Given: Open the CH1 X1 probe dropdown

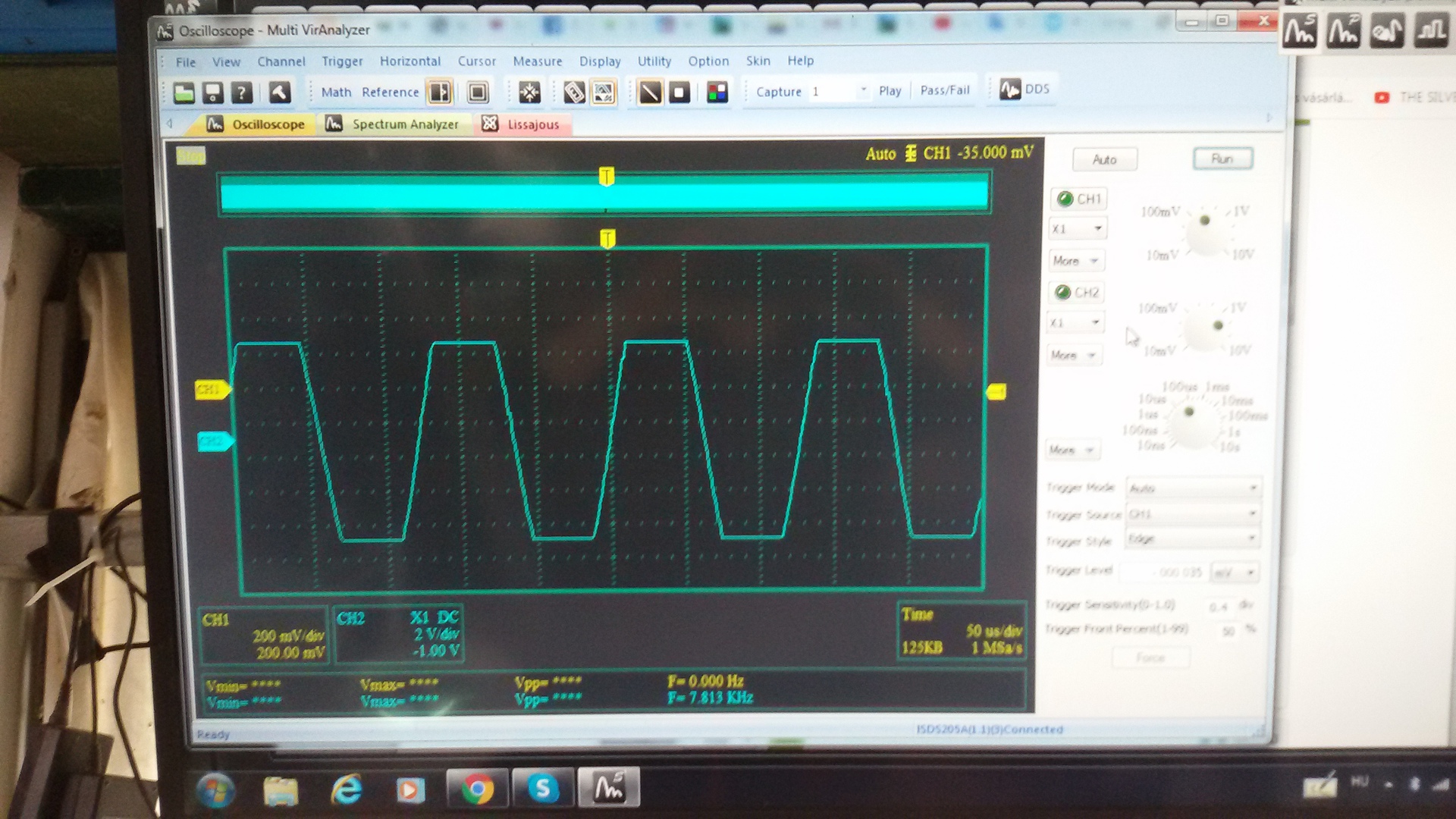Looking at the screenshot, I should coord(1097,229).
